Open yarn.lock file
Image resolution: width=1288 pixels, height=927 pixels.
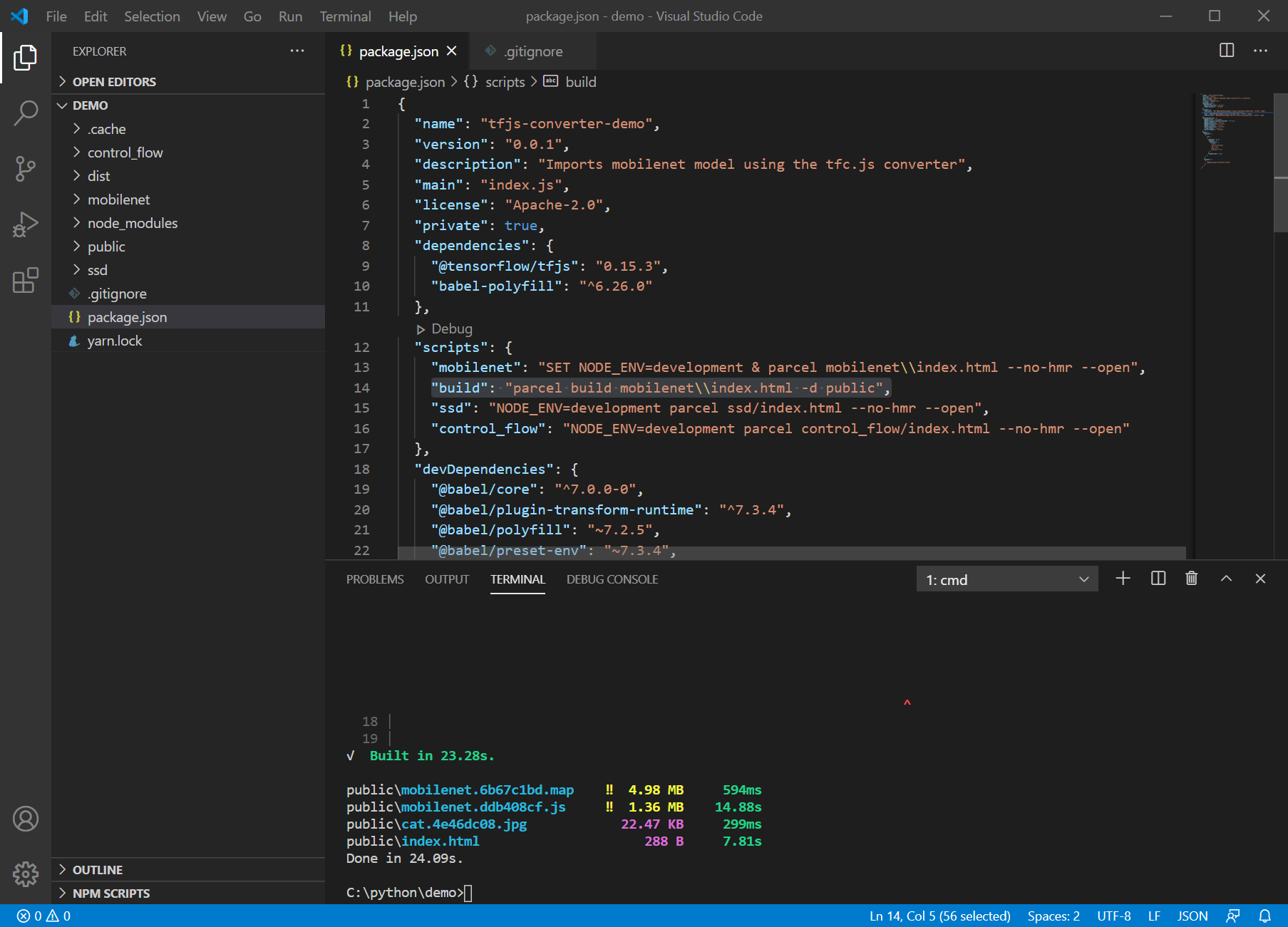click(x=188, y=341)
